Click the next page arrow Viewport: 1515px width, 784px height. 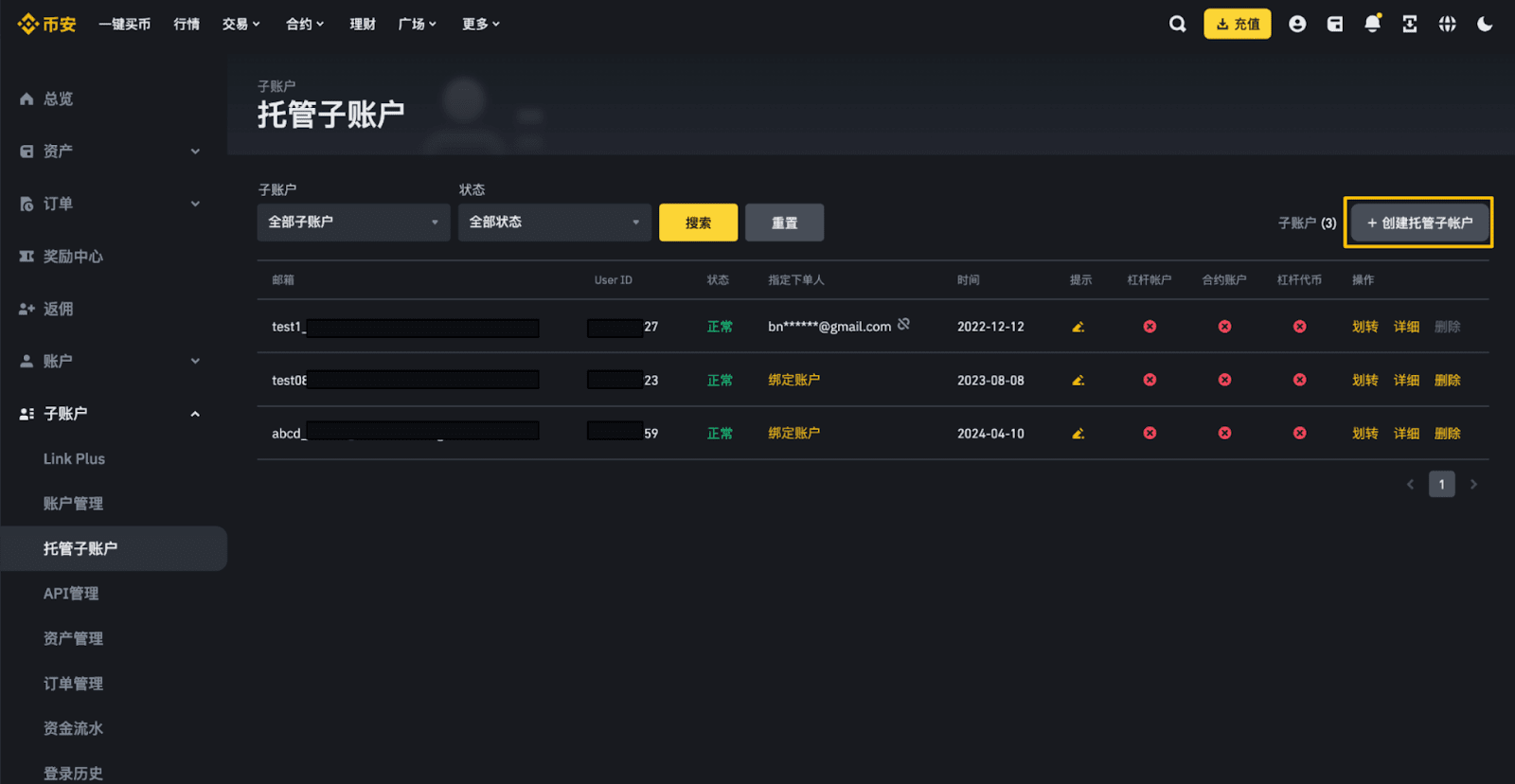(1473, 484)
